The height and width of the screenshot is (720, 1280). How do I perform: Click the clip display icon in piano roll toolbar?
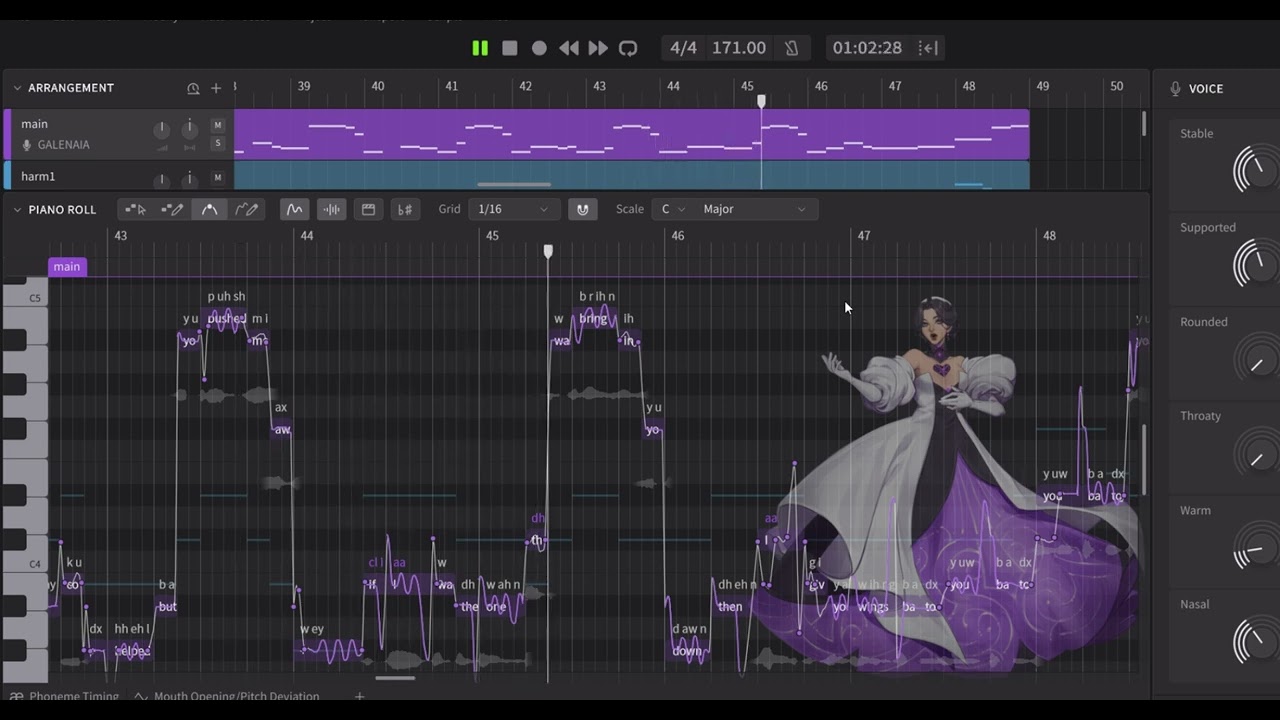(368, 209)
